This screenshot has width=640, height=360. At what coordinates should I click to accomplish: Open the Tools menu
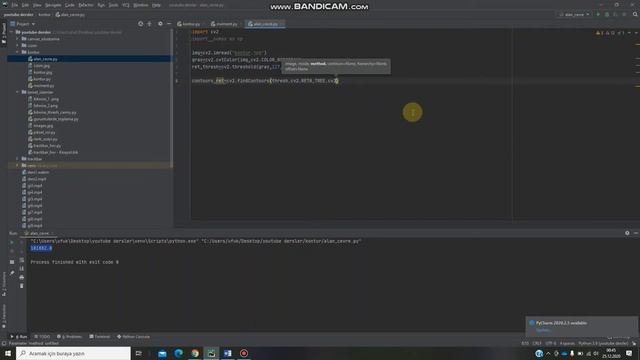pyautogui.click(x=113, y=5)
